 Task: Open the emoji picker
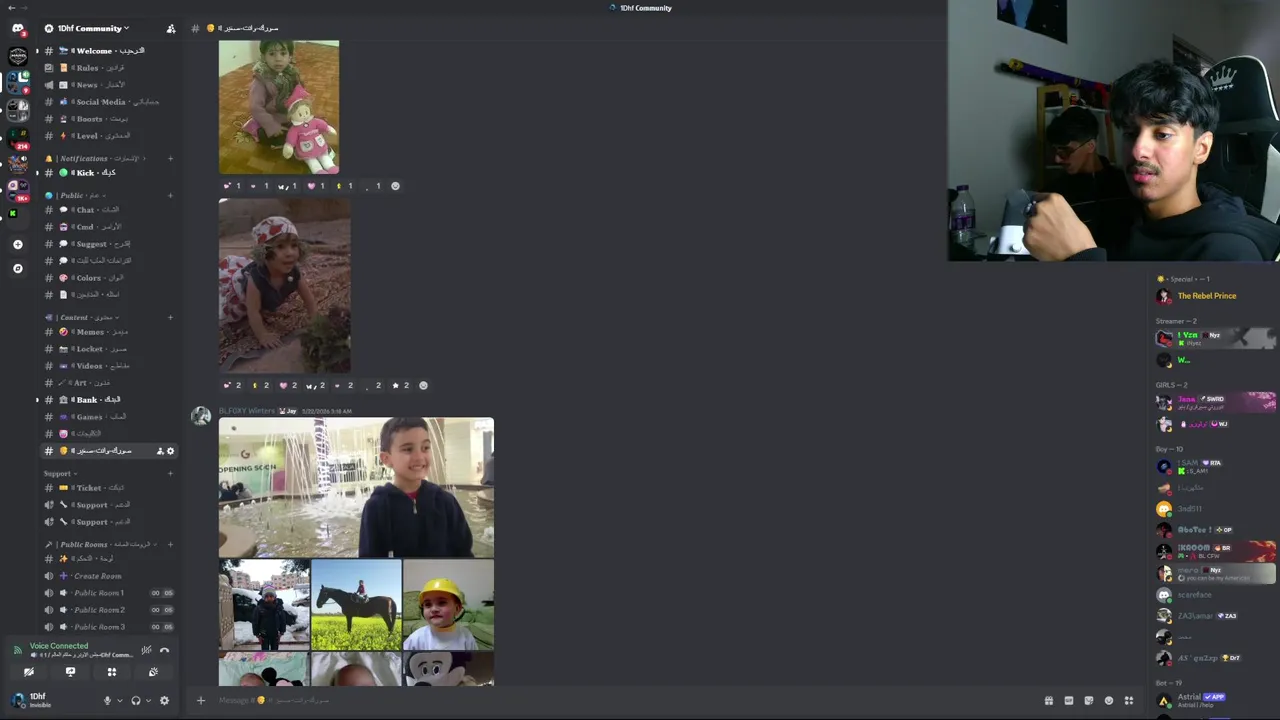[1108, 700]
